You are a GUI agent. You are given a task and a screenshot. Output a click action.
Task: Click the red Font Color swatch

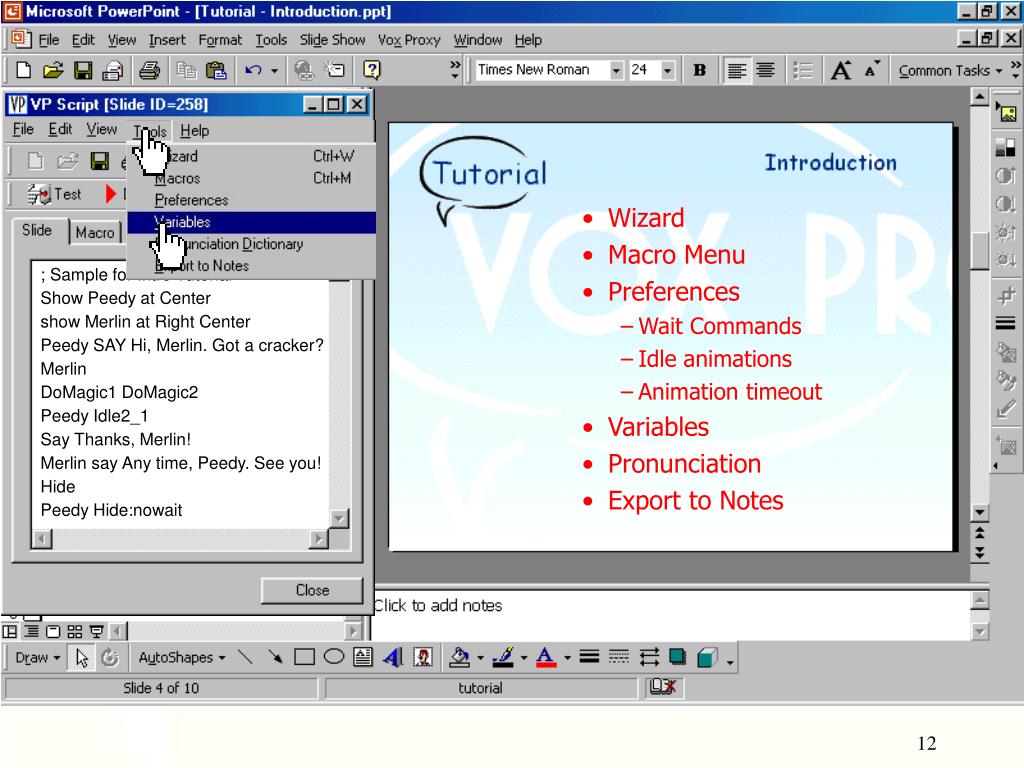(546, 657)
